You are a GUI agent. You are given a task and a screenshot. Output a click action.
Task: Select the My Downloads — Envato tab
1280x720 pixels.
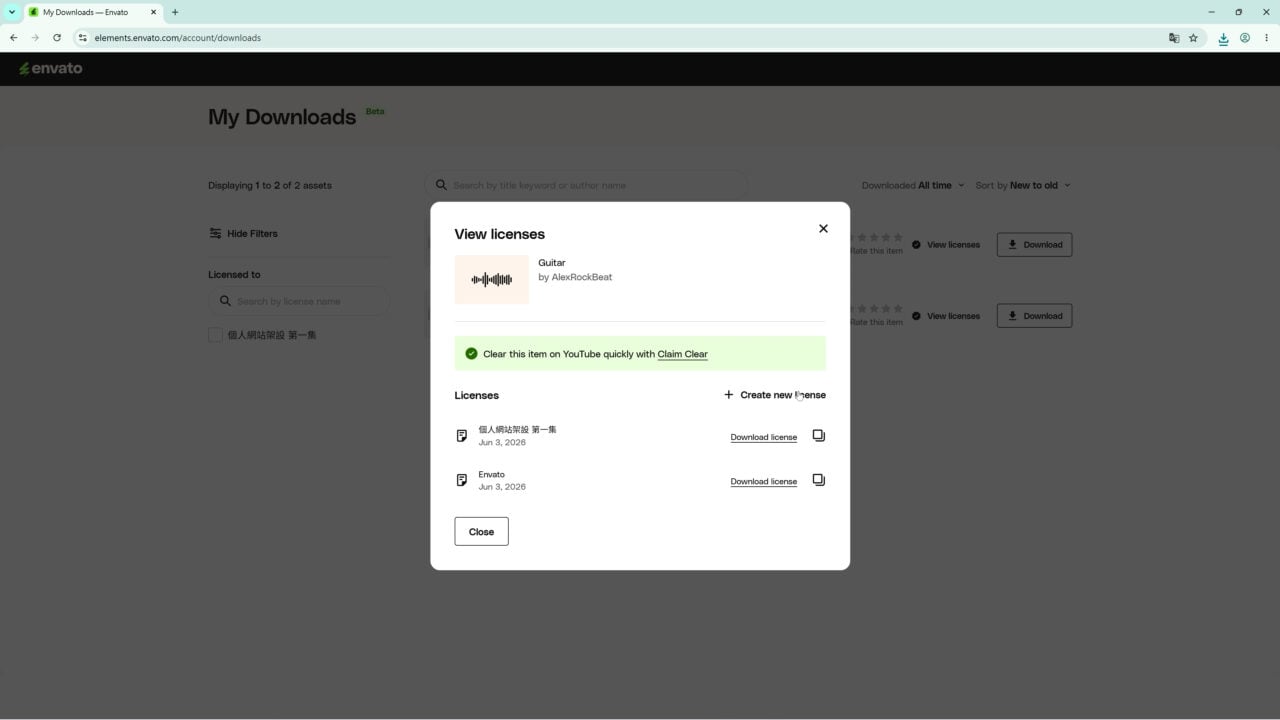tap(92, 12)
